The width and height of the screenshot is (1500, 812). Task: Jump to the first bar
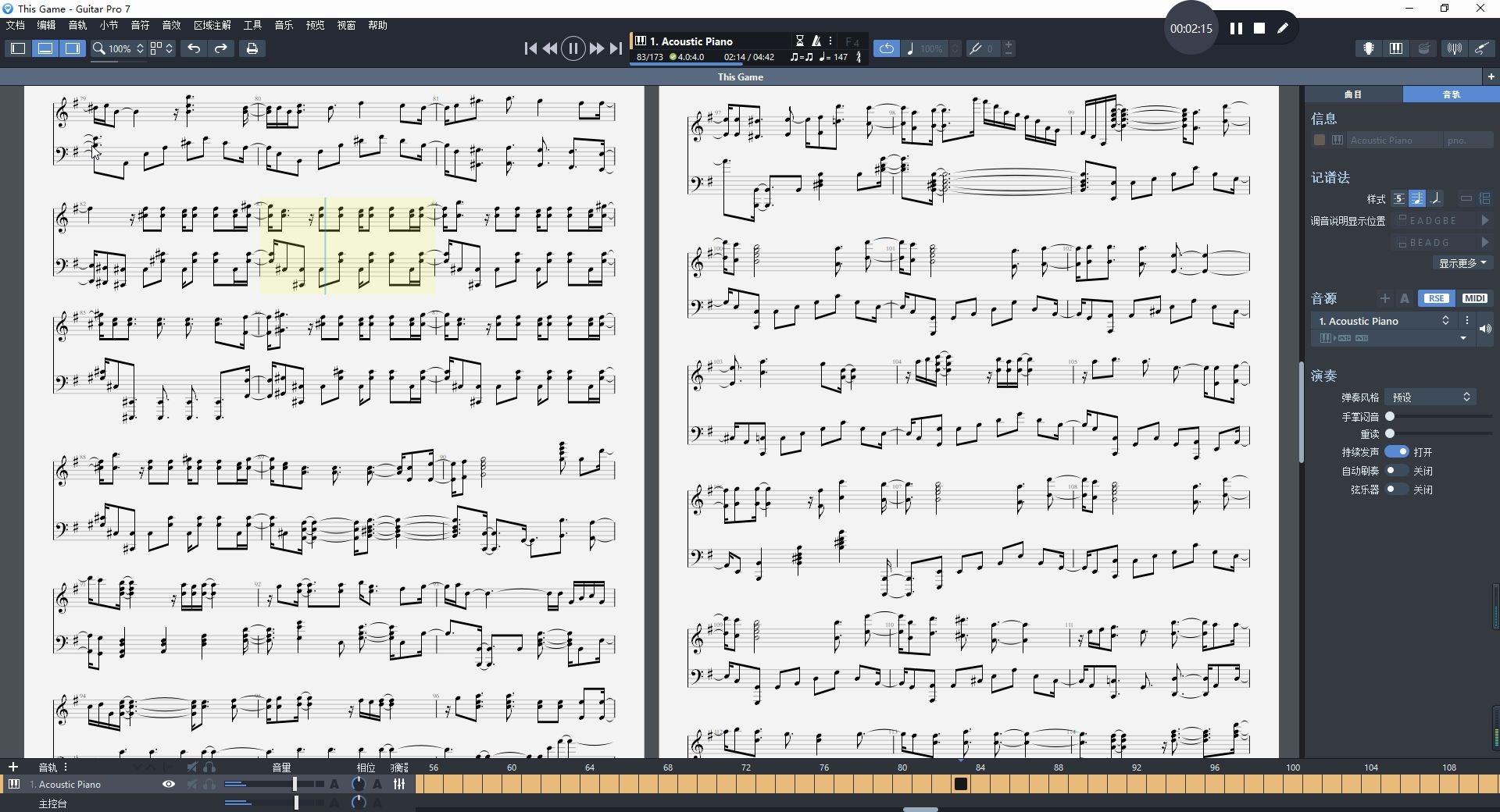(530, 48)
